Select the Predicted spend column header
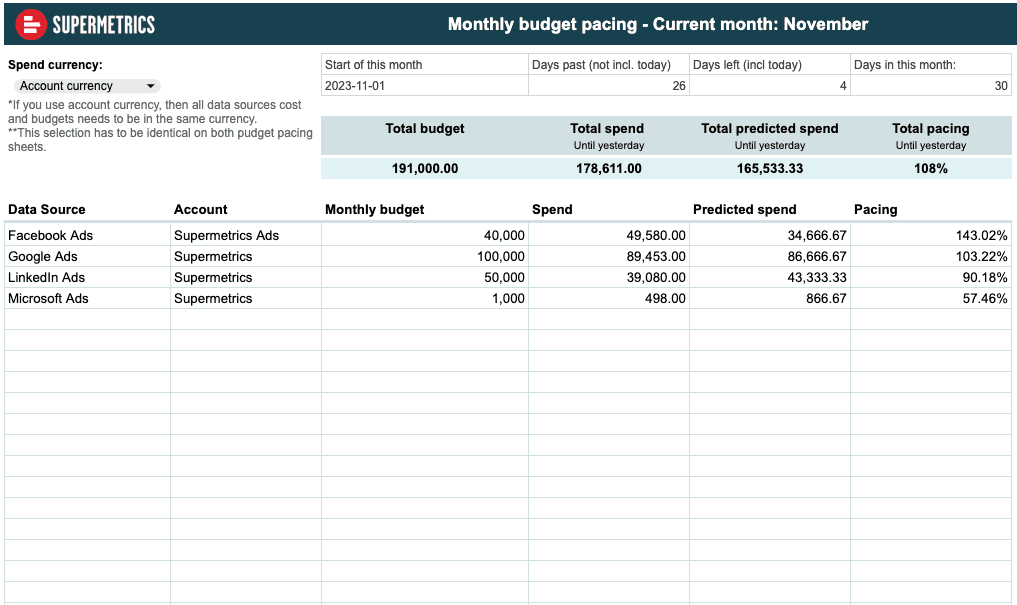The width and height of the screenshot is (1017, 605). tap(745, 210)
